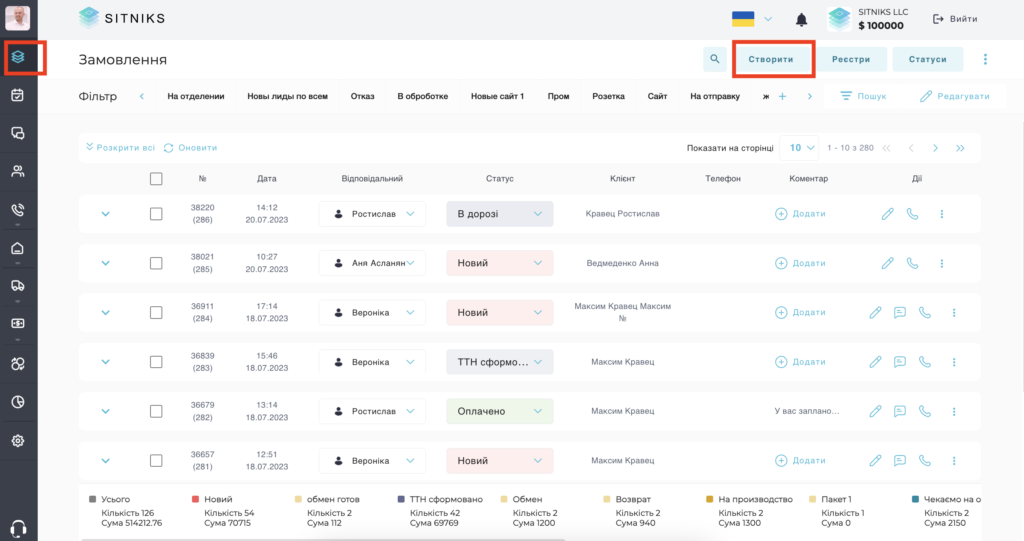Tick the checkbox for order 38220

(156, 214)
